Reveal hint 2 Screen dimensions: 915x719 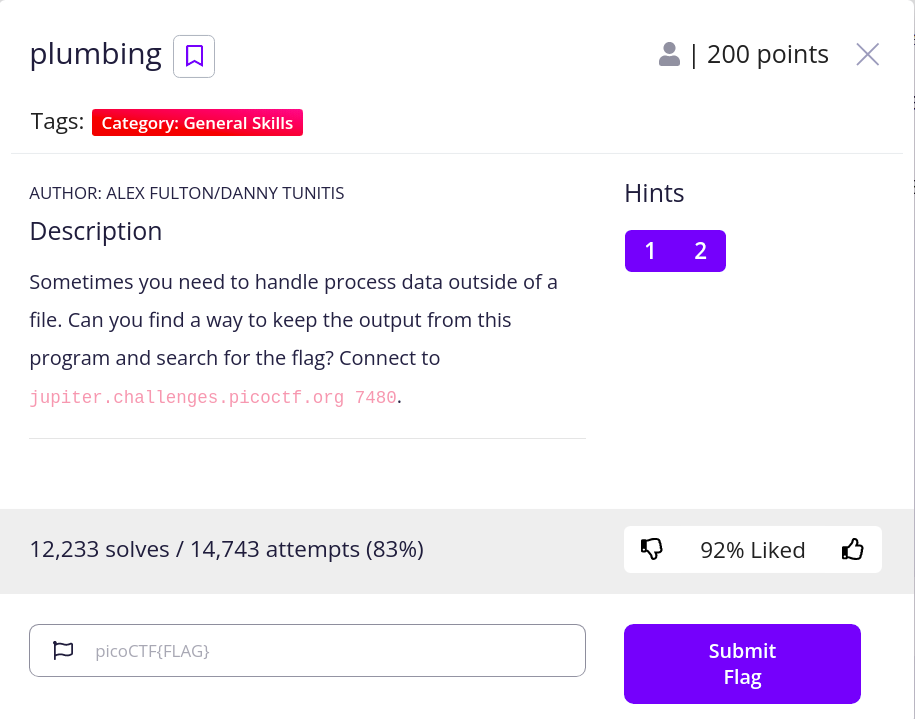[700, 251]
